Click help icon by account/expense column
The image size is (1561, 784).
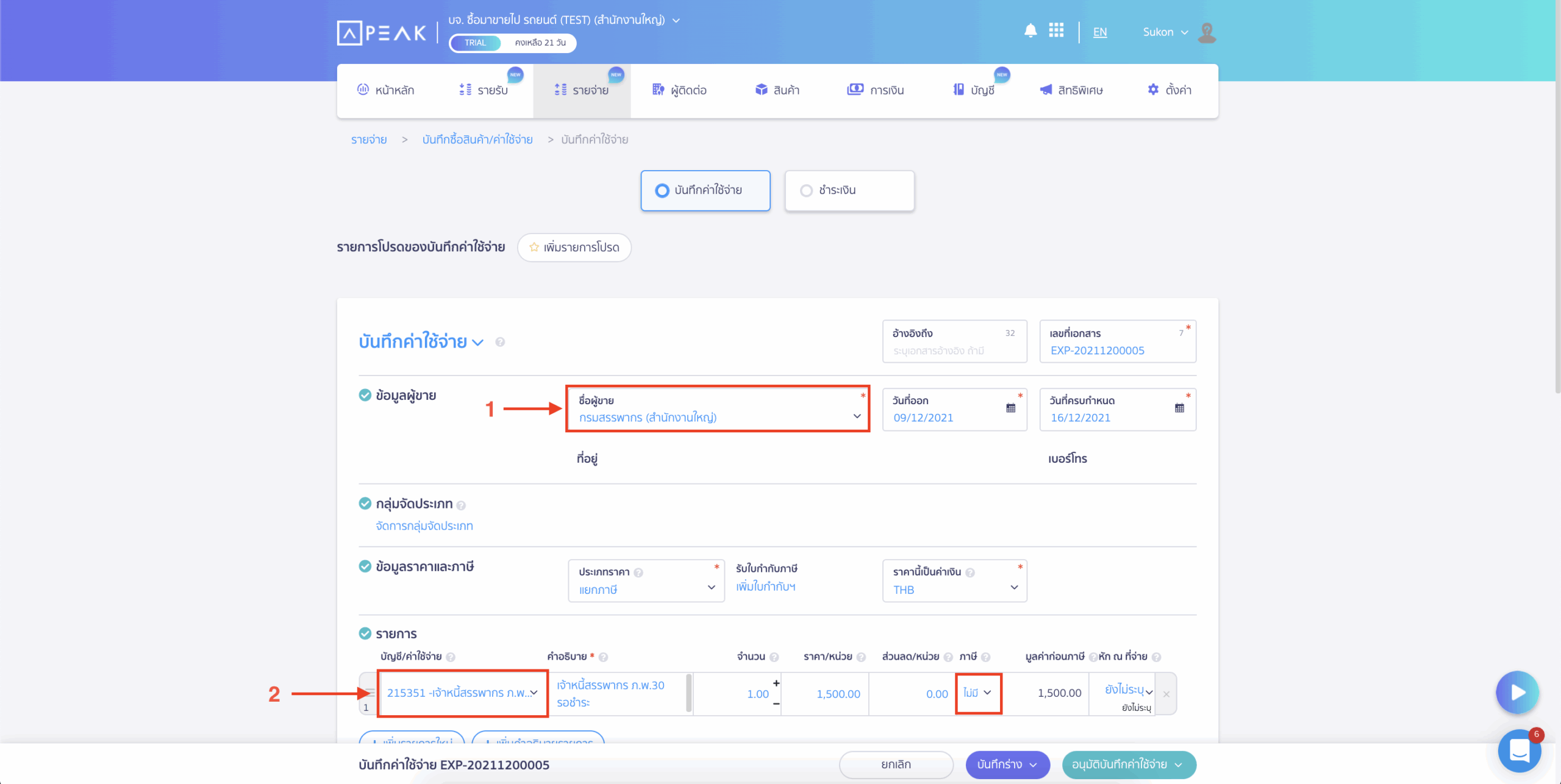click(x=451, y=657)
